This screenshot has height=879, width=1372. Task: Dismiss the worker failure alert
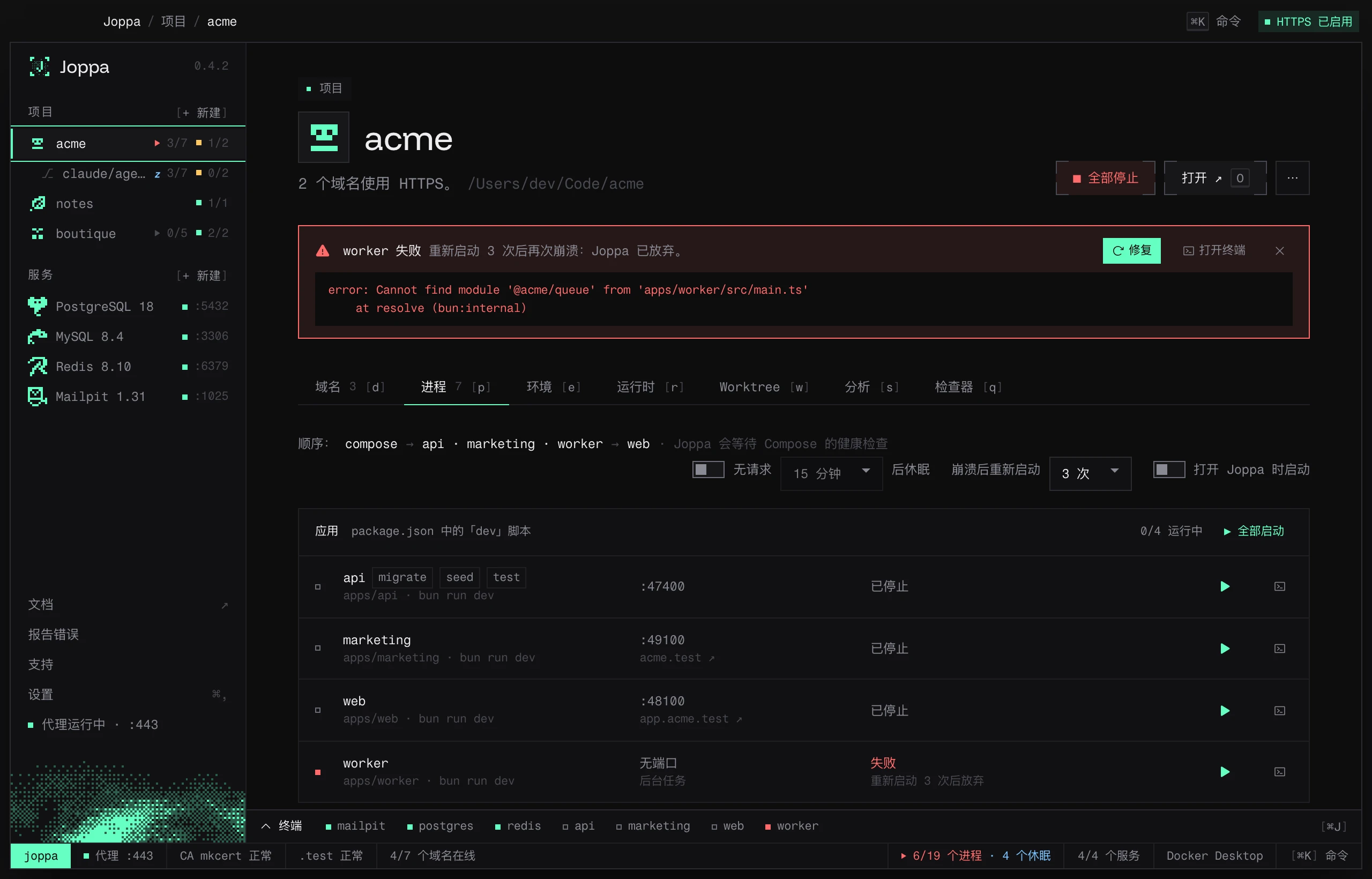1279,251
